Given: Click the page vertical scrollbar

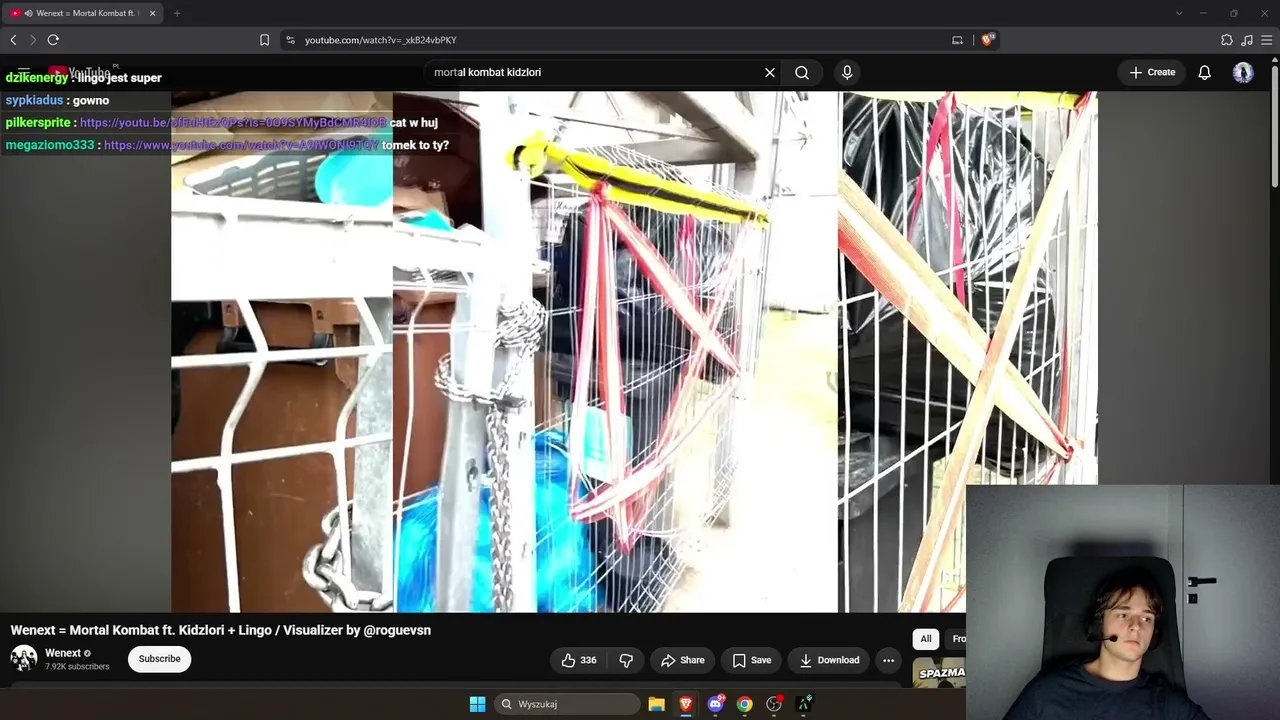Looking at the screenshot, I should [1274, 125].
